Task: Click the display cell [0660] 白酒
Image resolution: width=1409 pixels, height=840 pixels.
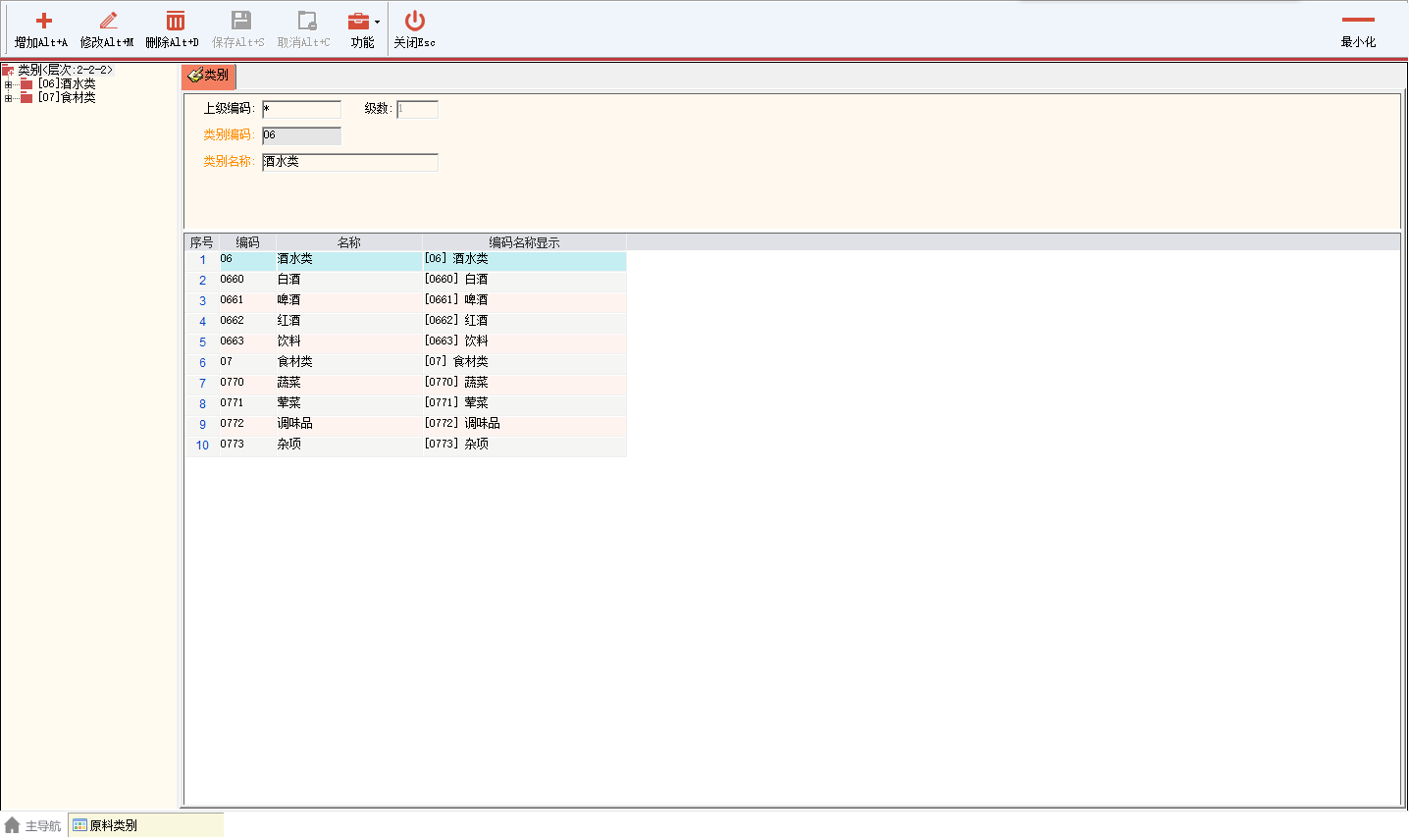Action: click(x=524, y=281)
